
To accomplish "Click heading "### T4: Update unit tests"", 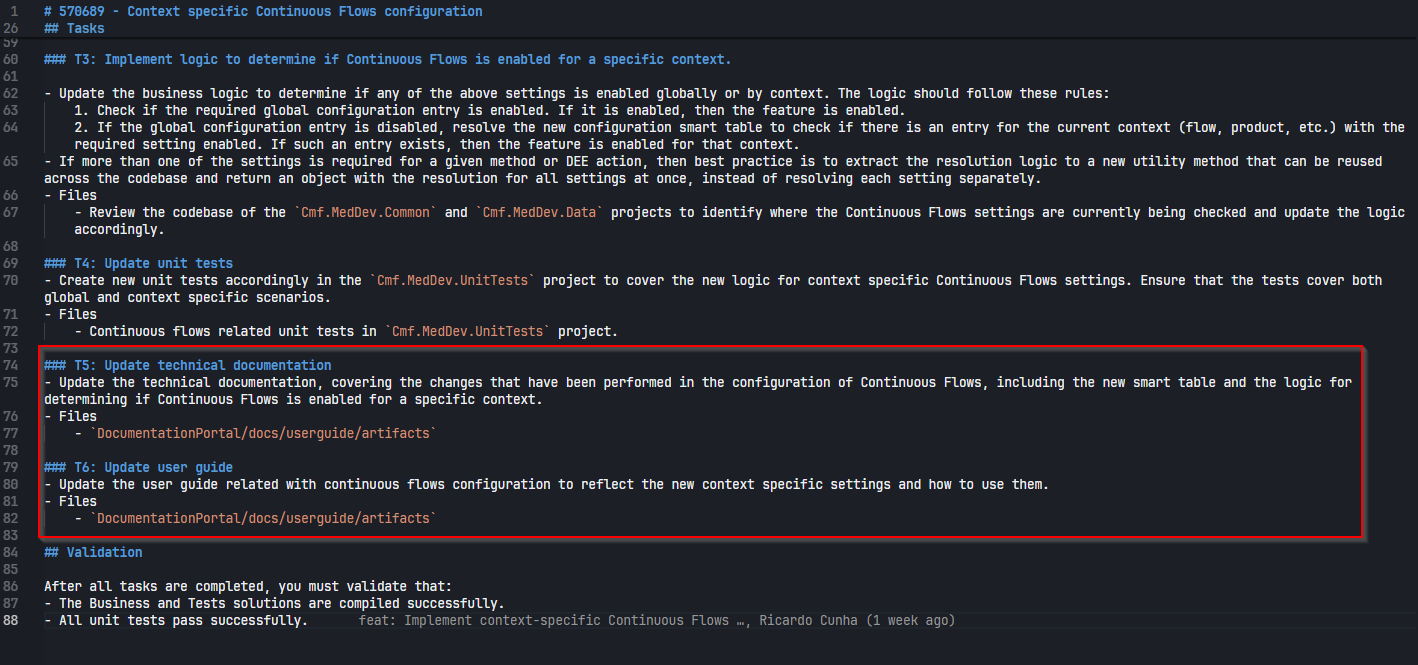I will pyautogui.click(x=138, y=263).
